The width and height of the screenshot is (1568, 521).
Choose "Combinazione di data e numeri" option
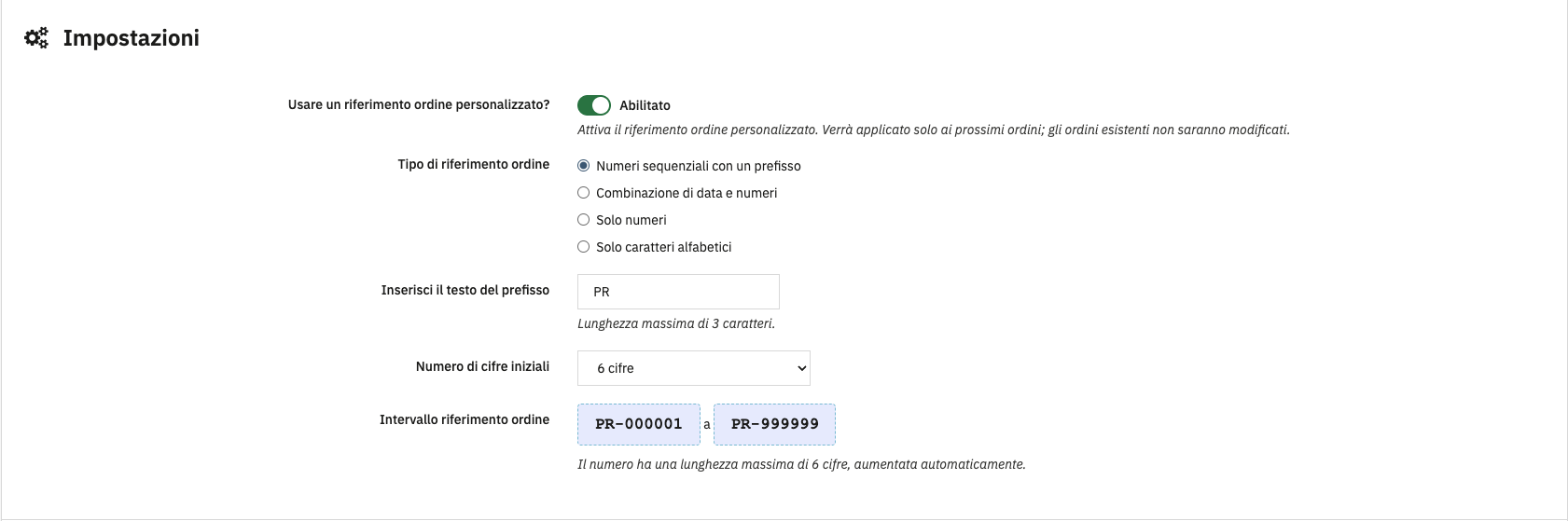point(584,193)
